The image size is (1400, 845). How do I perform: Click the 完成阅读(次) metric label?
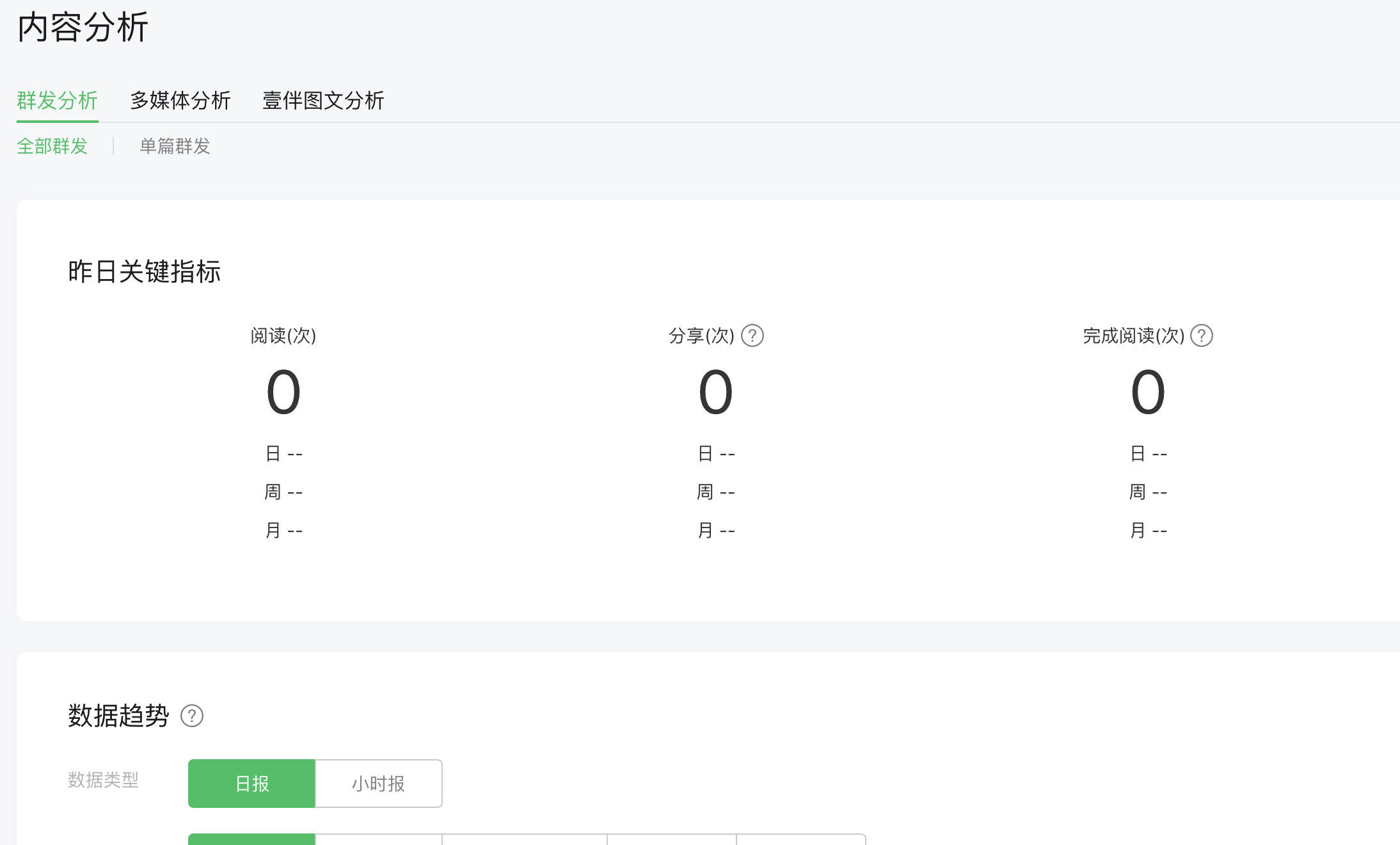[x=1134, y=335]
